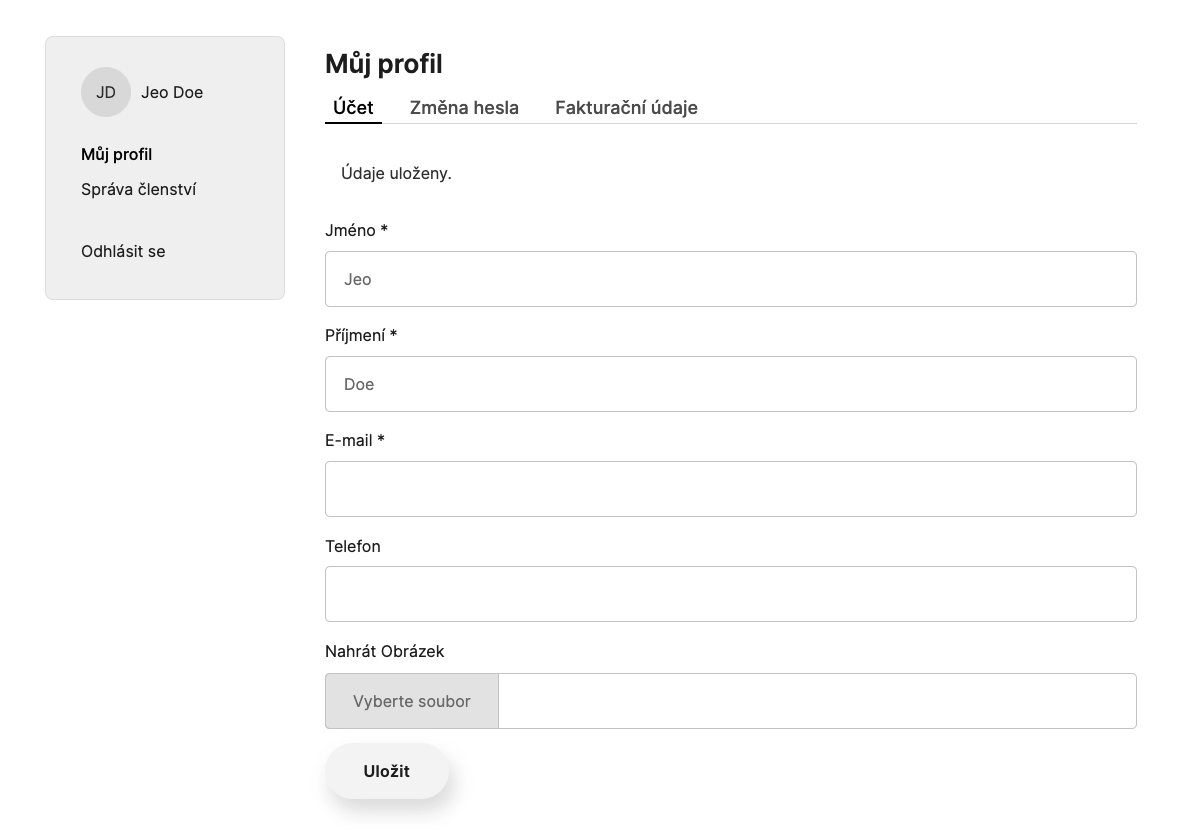Click the Příjmení field label
The image size is (1200, 840).
(x=360, y=335)
